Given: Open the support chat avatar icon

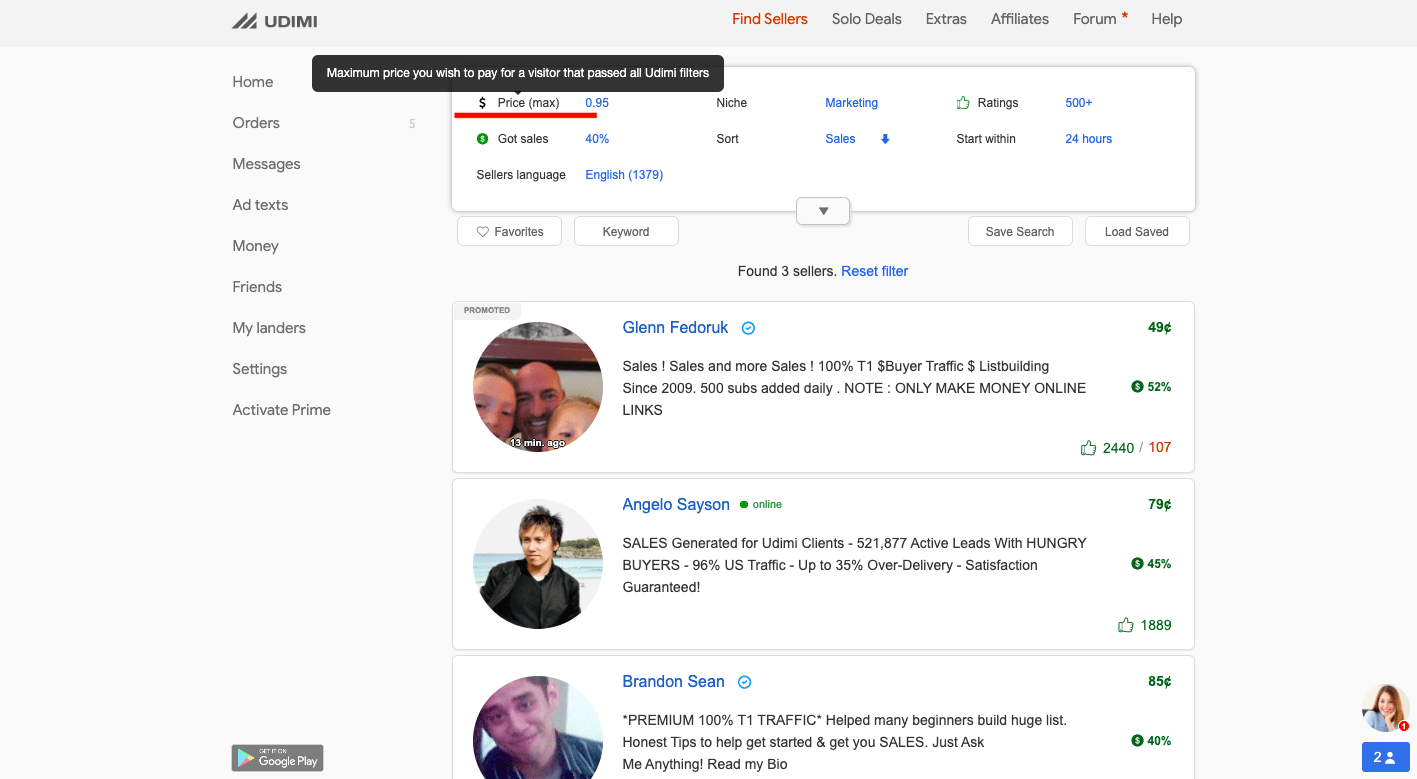Looking at the screenshot, I should click(1385, 707).
